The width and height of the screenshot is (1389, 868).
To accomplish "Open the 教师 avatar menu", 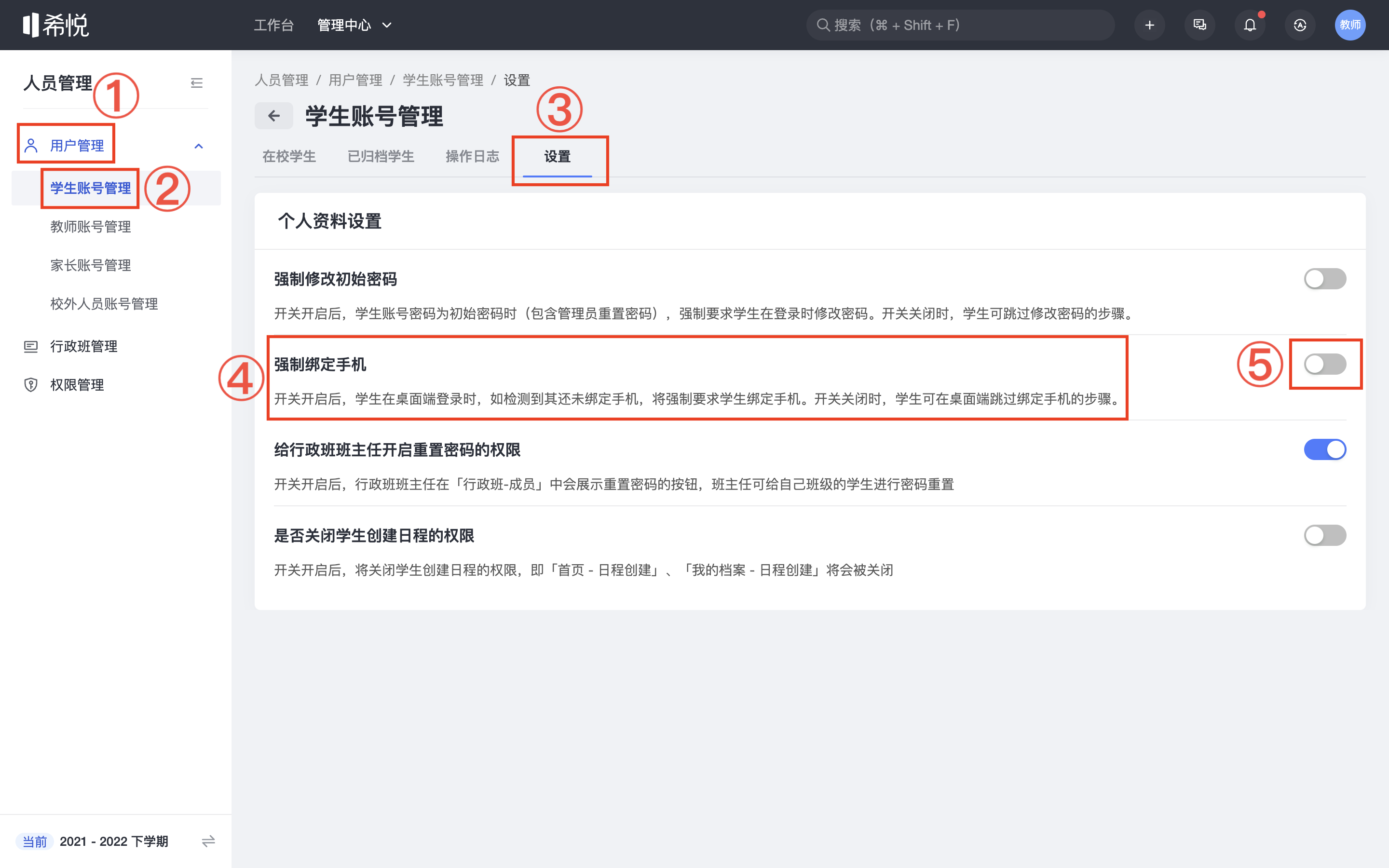I will 1350,25.
